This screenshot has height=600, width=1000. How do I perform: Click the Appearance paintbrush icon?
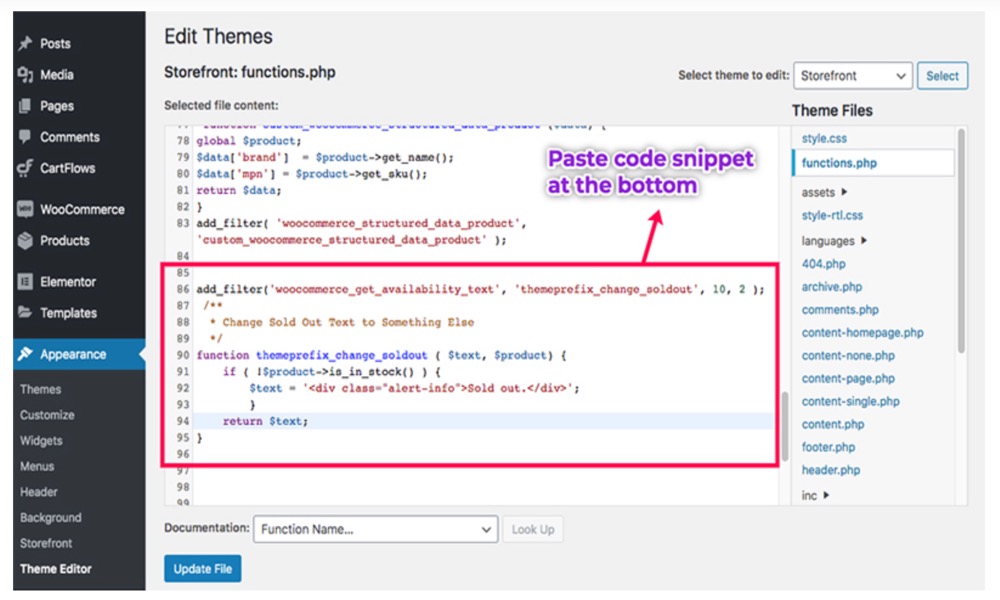tap(26, 354)
